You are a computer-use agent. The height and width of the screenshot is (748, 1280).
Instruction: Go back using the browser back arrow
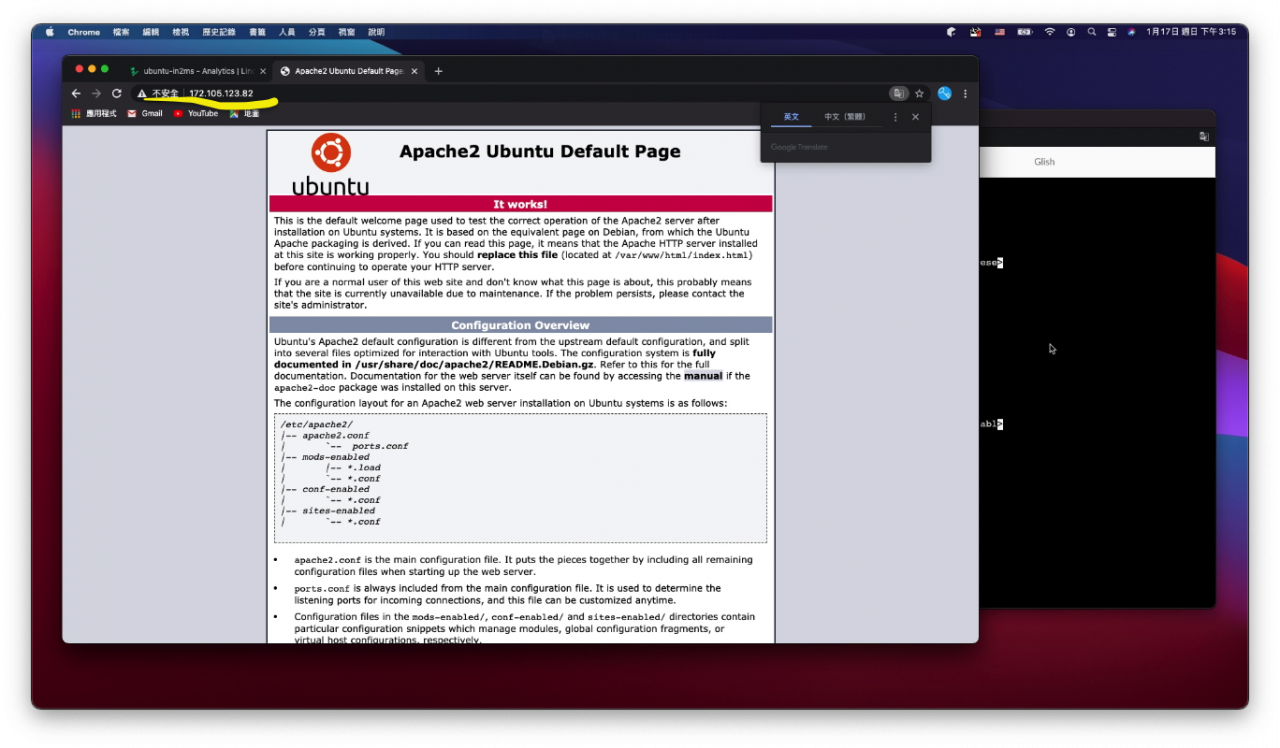tap(76, 93)
